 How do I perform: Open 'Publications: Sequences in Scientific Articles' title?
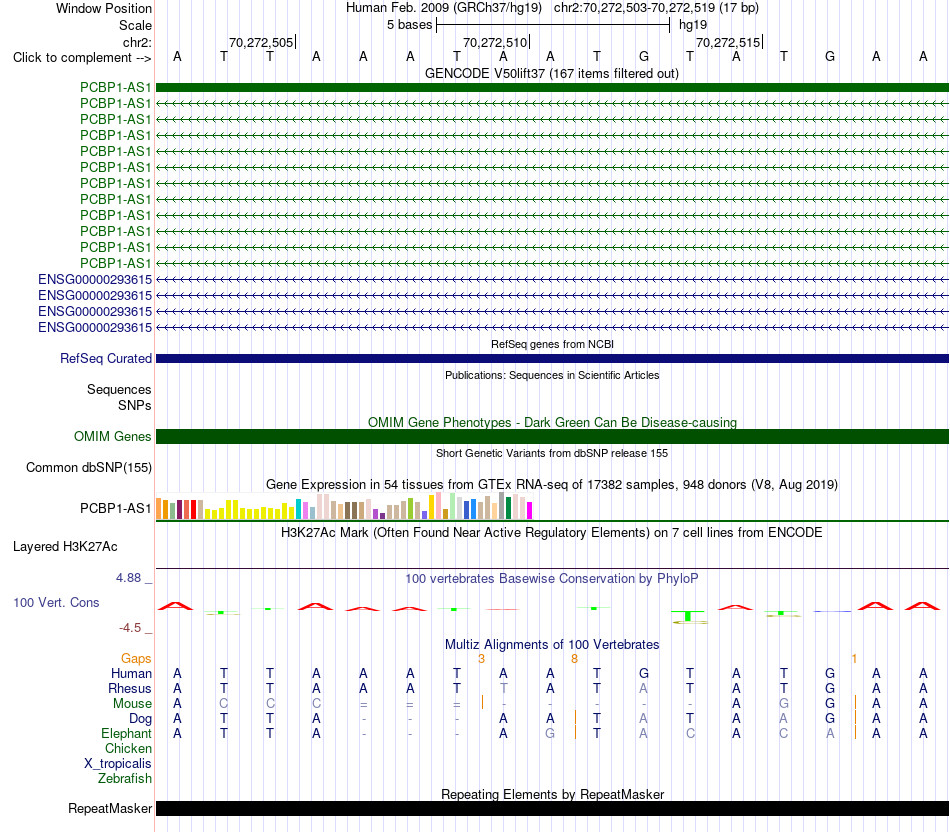tap(552, 375)
